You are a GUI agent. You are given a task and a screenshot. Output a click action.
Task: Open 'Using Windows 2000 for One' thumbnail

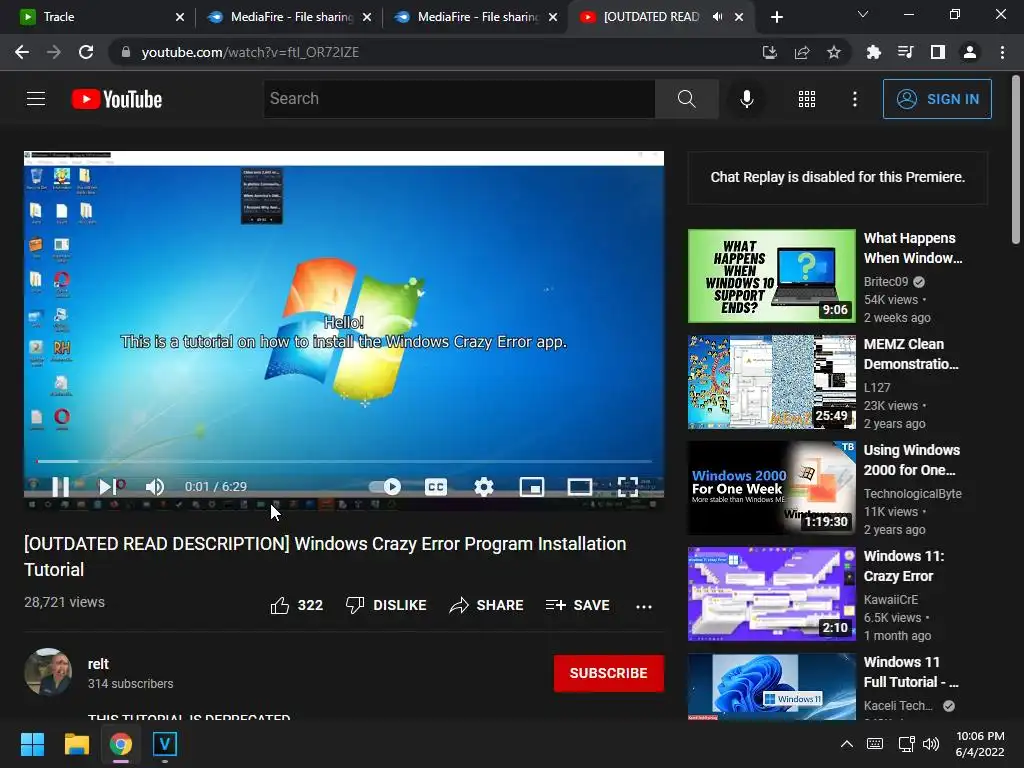771,488
